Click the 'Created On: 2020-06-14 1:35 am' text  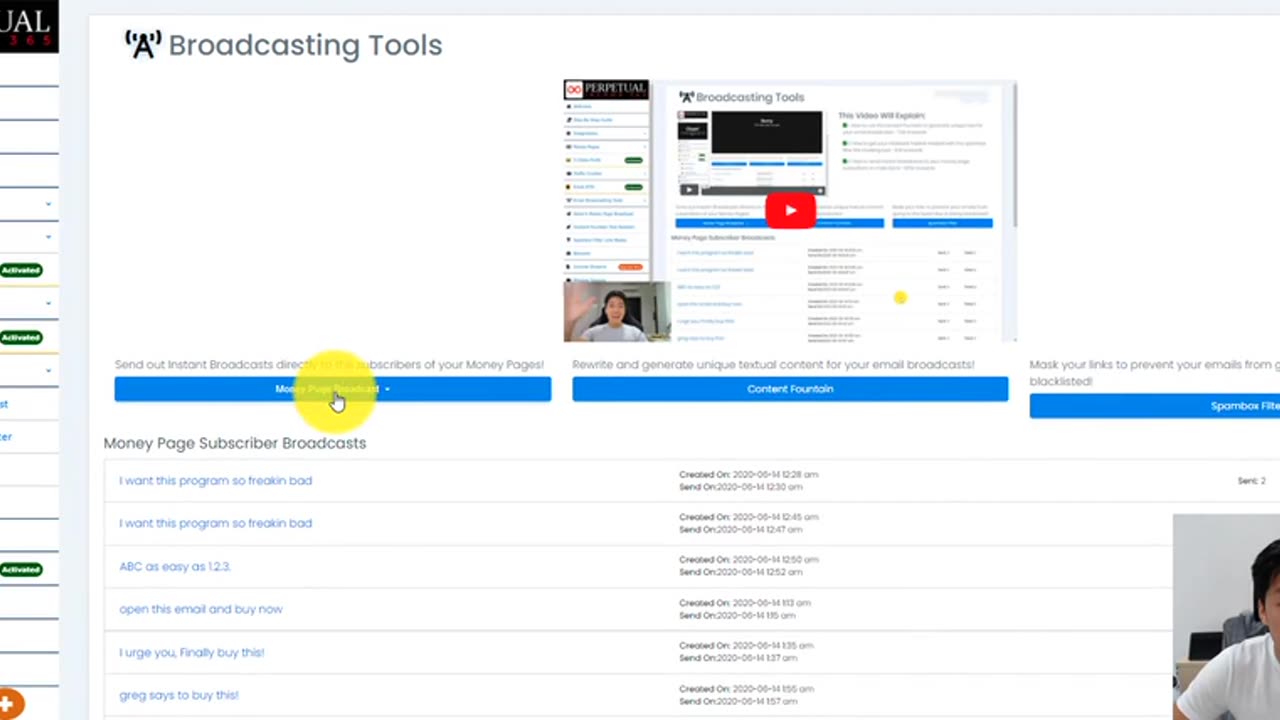[746, 646]
